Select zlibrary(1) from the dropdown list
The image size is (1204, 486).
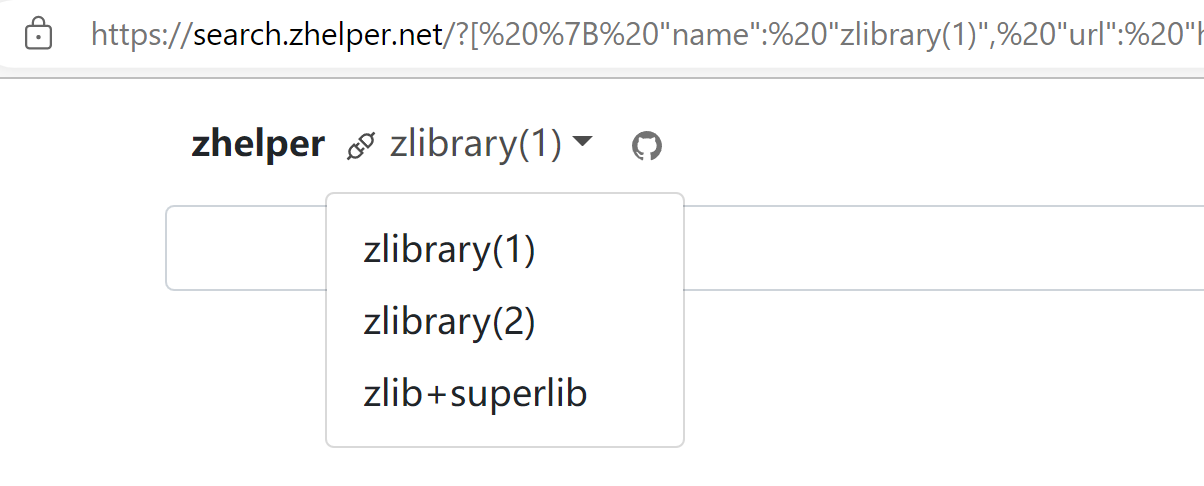click(x=450, y=250)
